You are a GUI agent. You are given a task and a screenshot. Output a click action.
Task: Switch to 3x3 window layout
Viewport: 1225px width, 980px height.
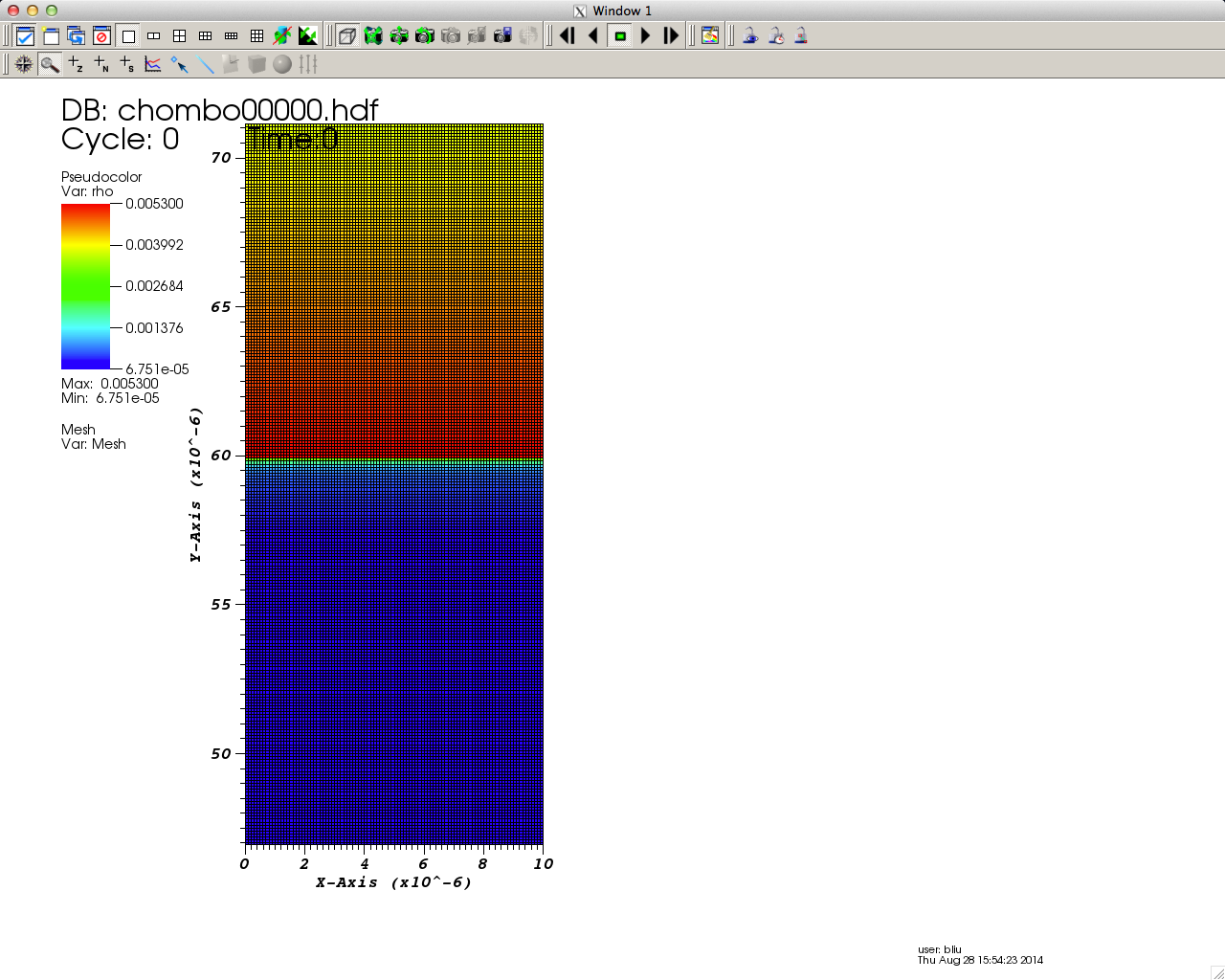pyautogui.click(x=257, y=36)
